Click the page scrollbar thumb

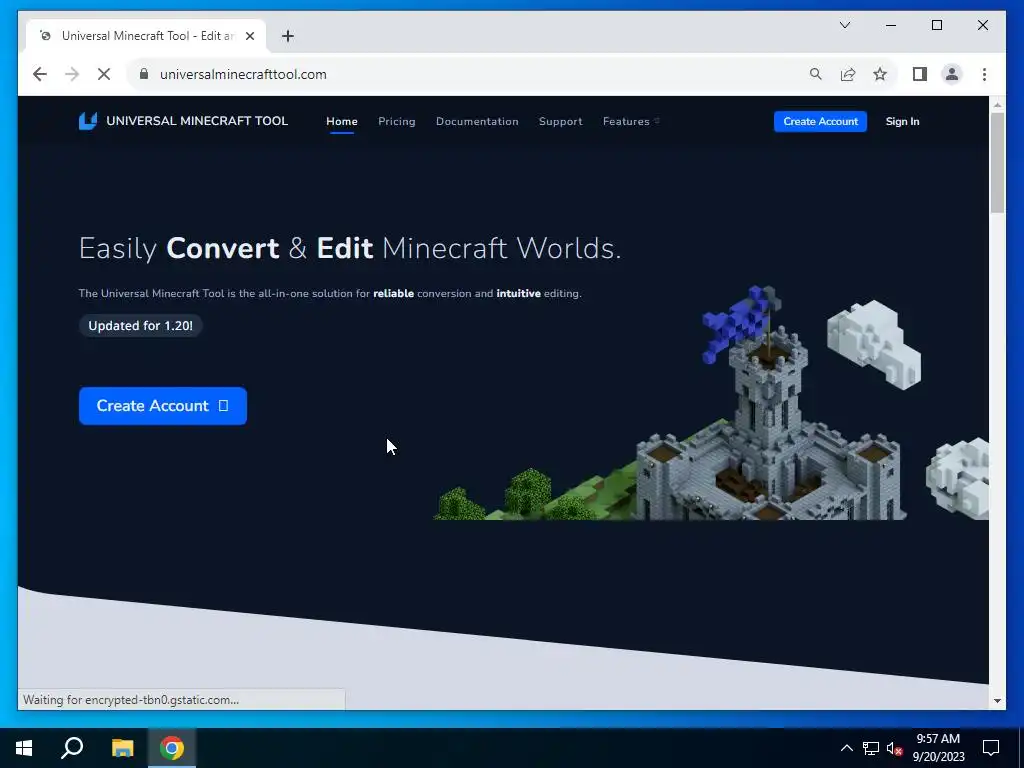pos(997,163)
